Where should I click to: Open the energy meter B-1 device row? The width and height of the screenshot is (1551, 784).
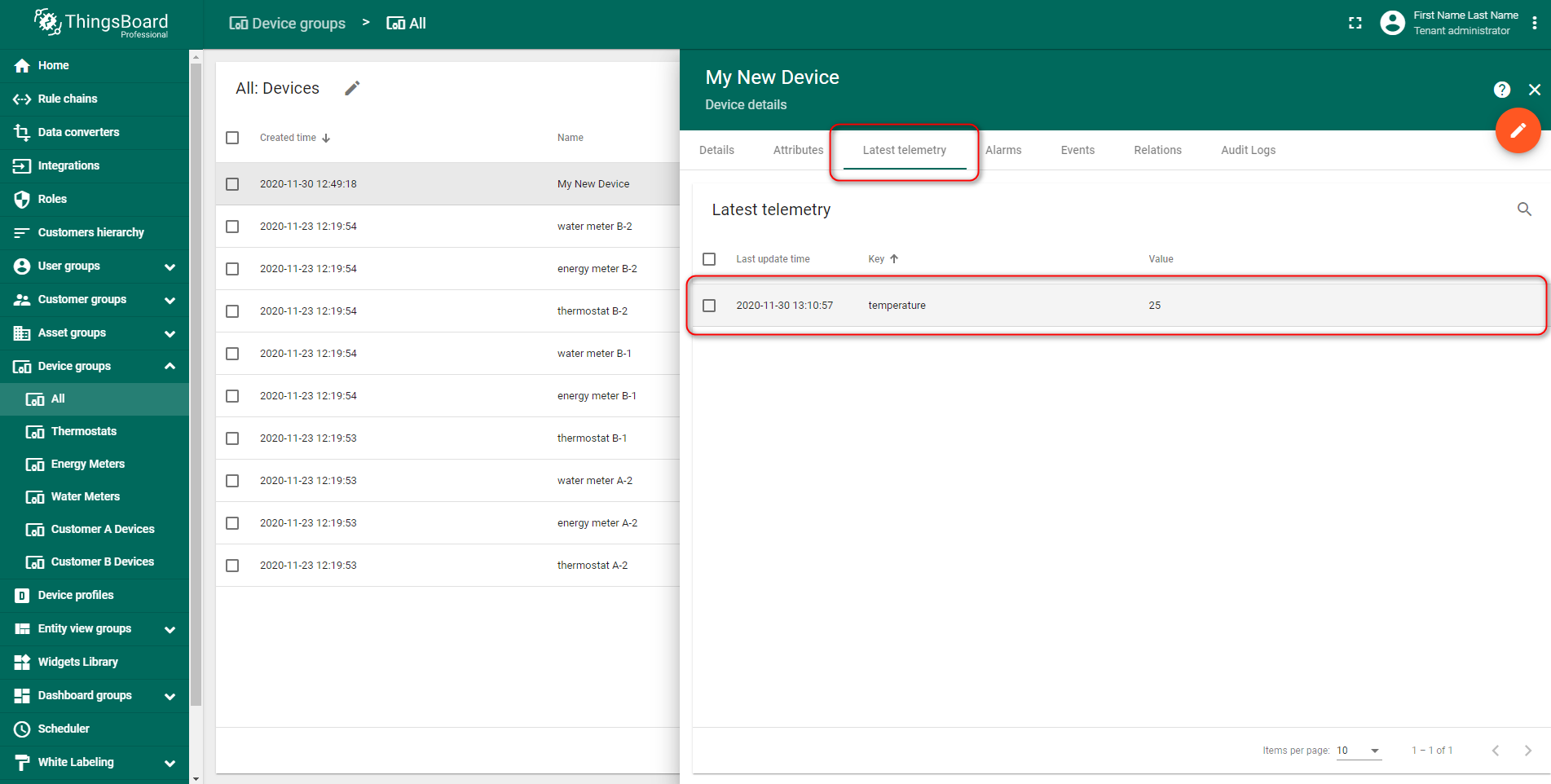point(447,396)
